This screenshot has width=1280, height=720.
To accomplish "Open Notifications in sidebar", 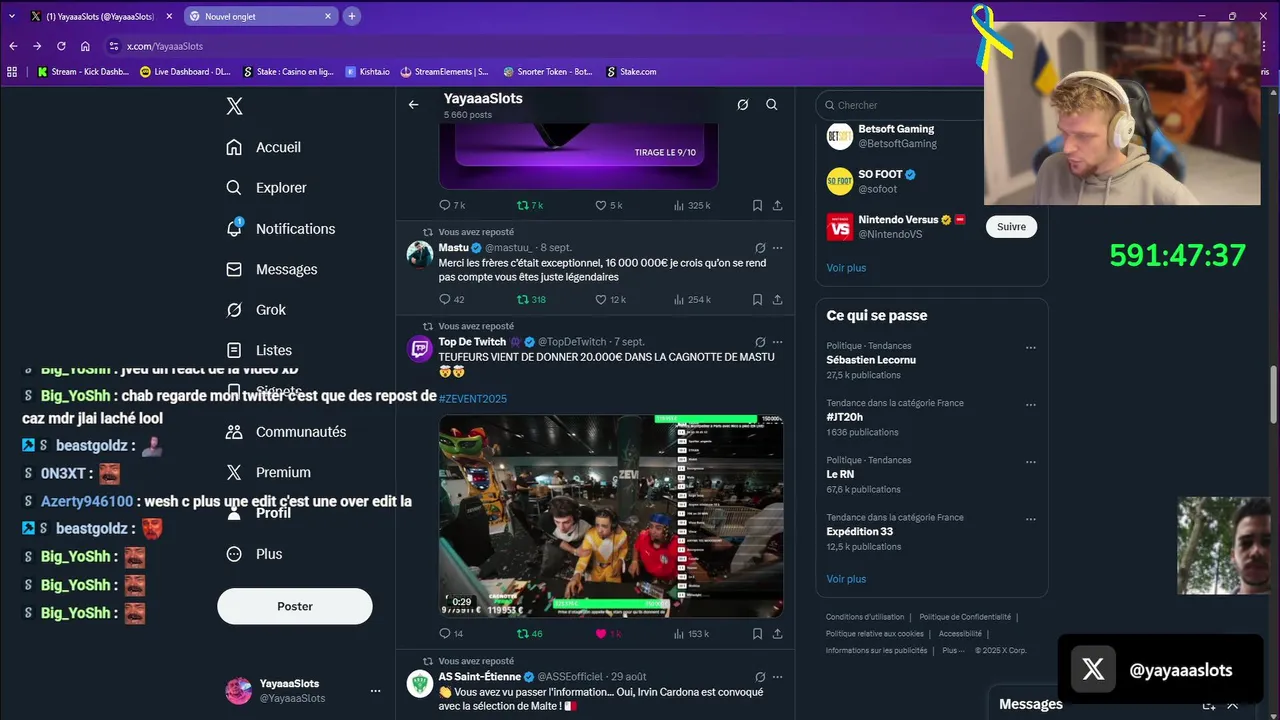I will point(281,229).
